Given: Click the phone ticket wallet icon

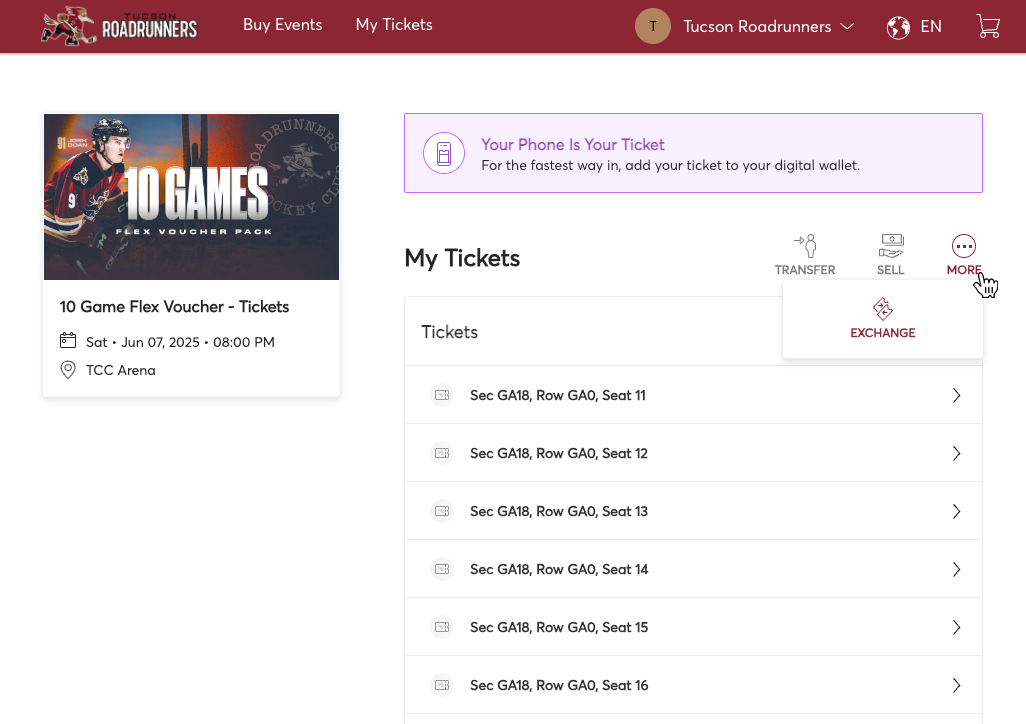Looking at the screenshot, I should click(x=444, y=153).
